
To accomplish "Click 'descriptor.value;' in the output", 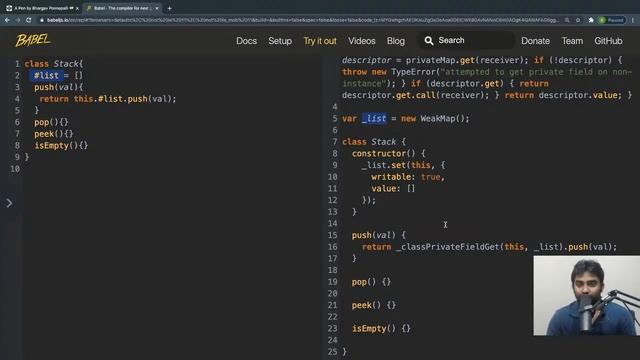I will 580,95.
